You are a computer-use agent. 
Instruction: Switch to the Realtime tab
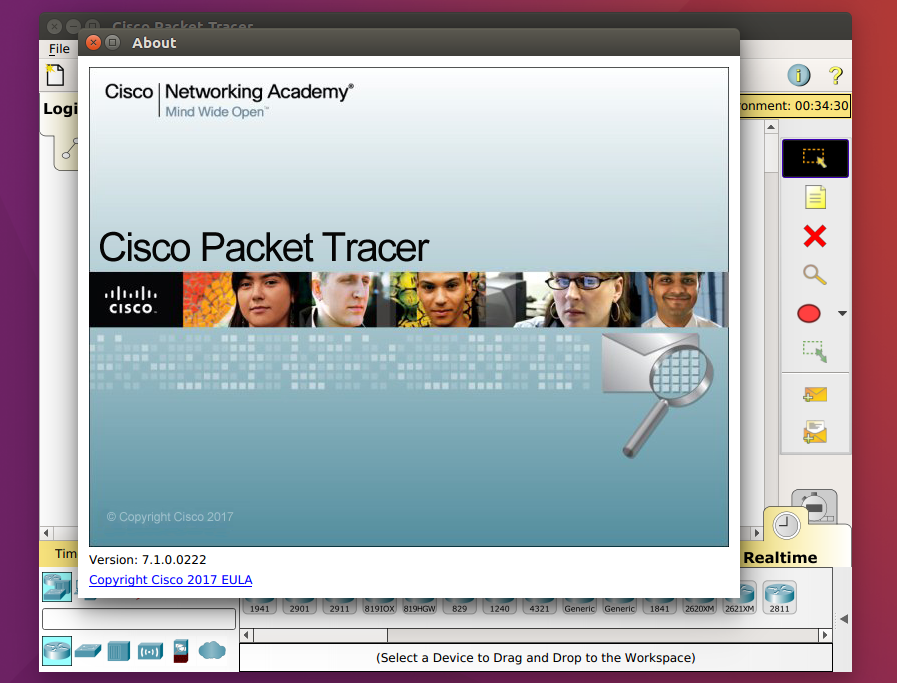pos(780,557)
